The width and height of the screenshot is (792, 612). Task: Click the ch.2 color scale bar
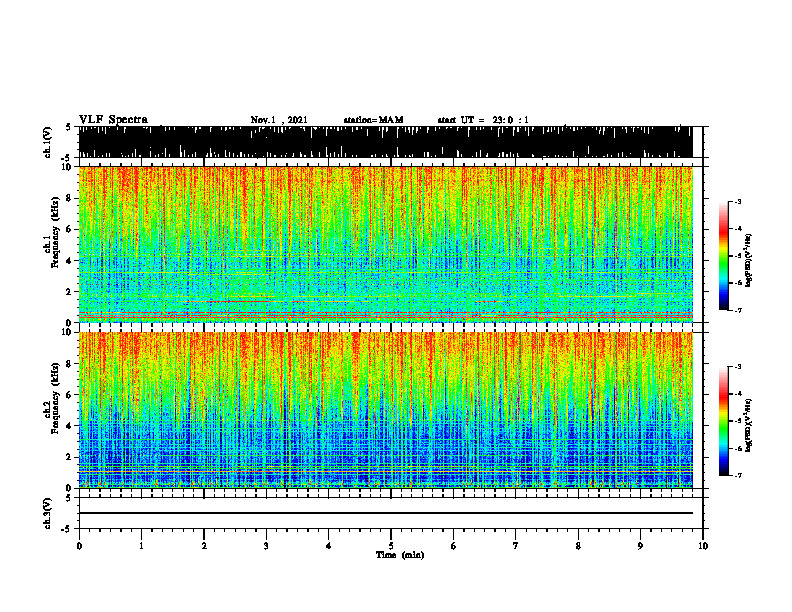(723, 421)
